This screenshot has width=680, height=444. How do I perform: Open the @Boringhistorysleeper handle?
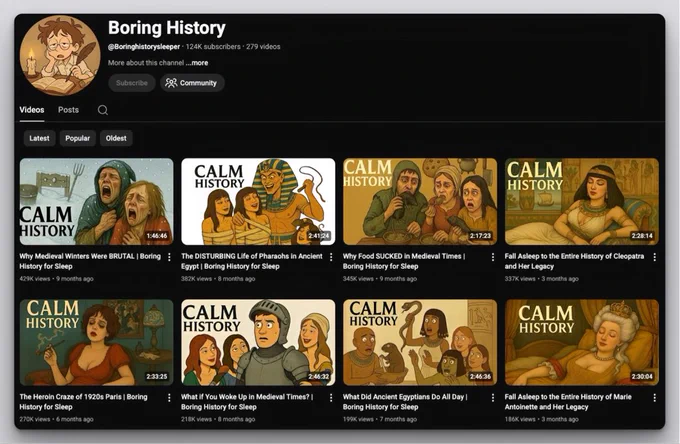(x=144, y=47)
